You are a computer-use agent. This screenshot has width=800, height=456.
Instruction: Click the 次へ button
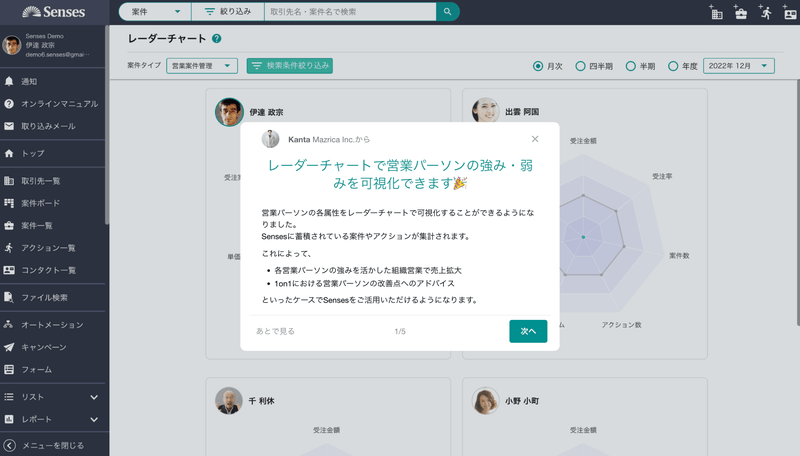528,332
